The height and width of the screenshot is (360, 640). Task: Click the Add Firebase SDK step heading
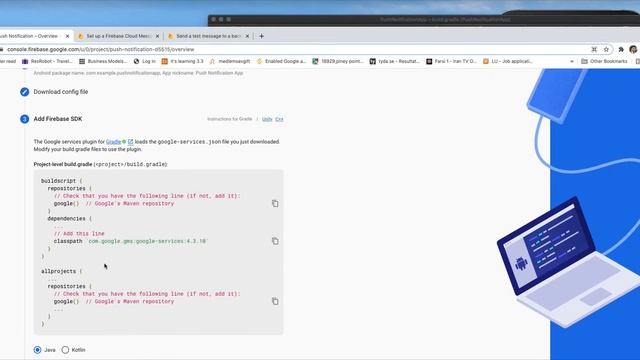(58, 119)
